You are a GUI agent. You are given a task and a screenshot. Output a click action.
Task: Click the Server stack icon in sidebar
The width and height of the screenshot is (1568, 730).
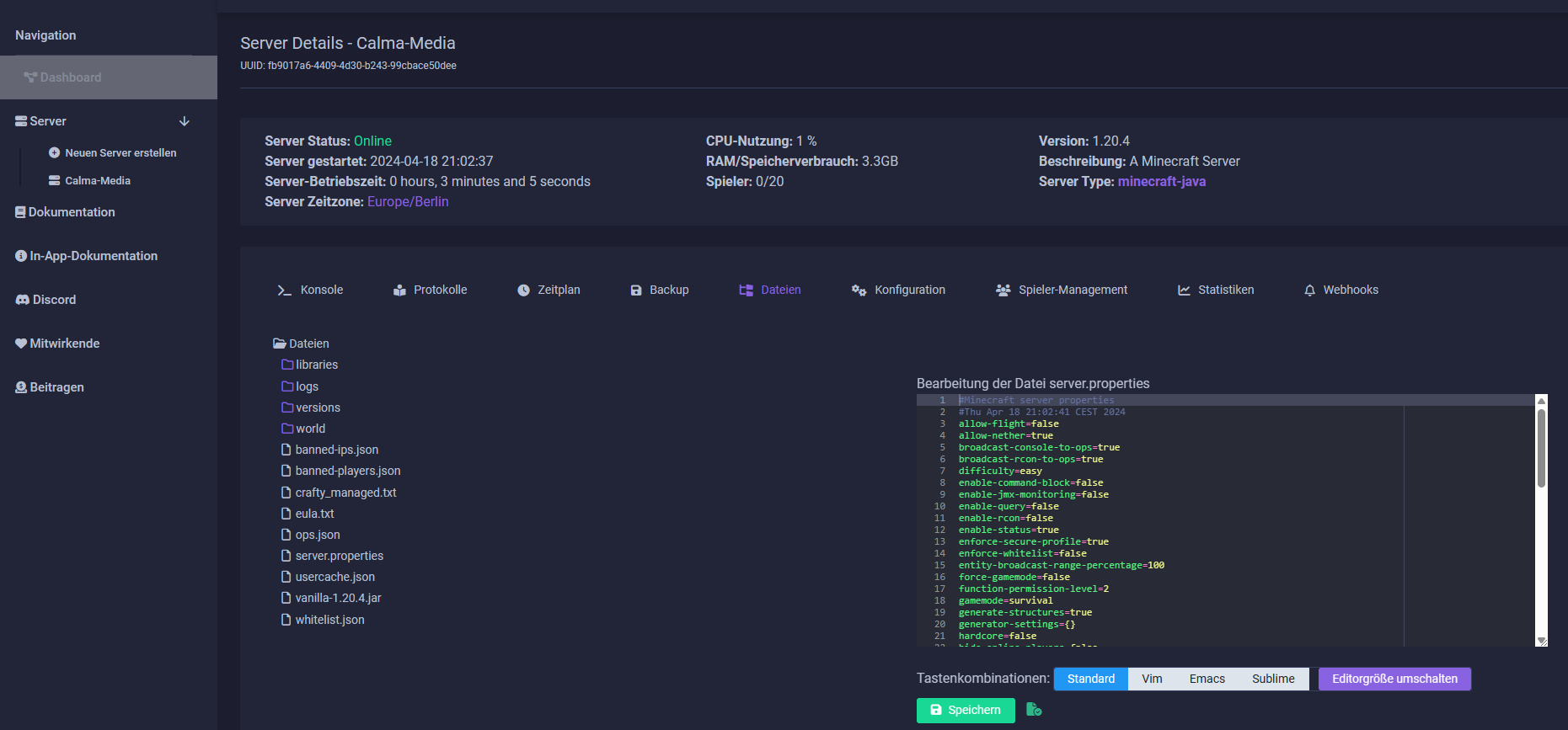[x=21, y=121]
